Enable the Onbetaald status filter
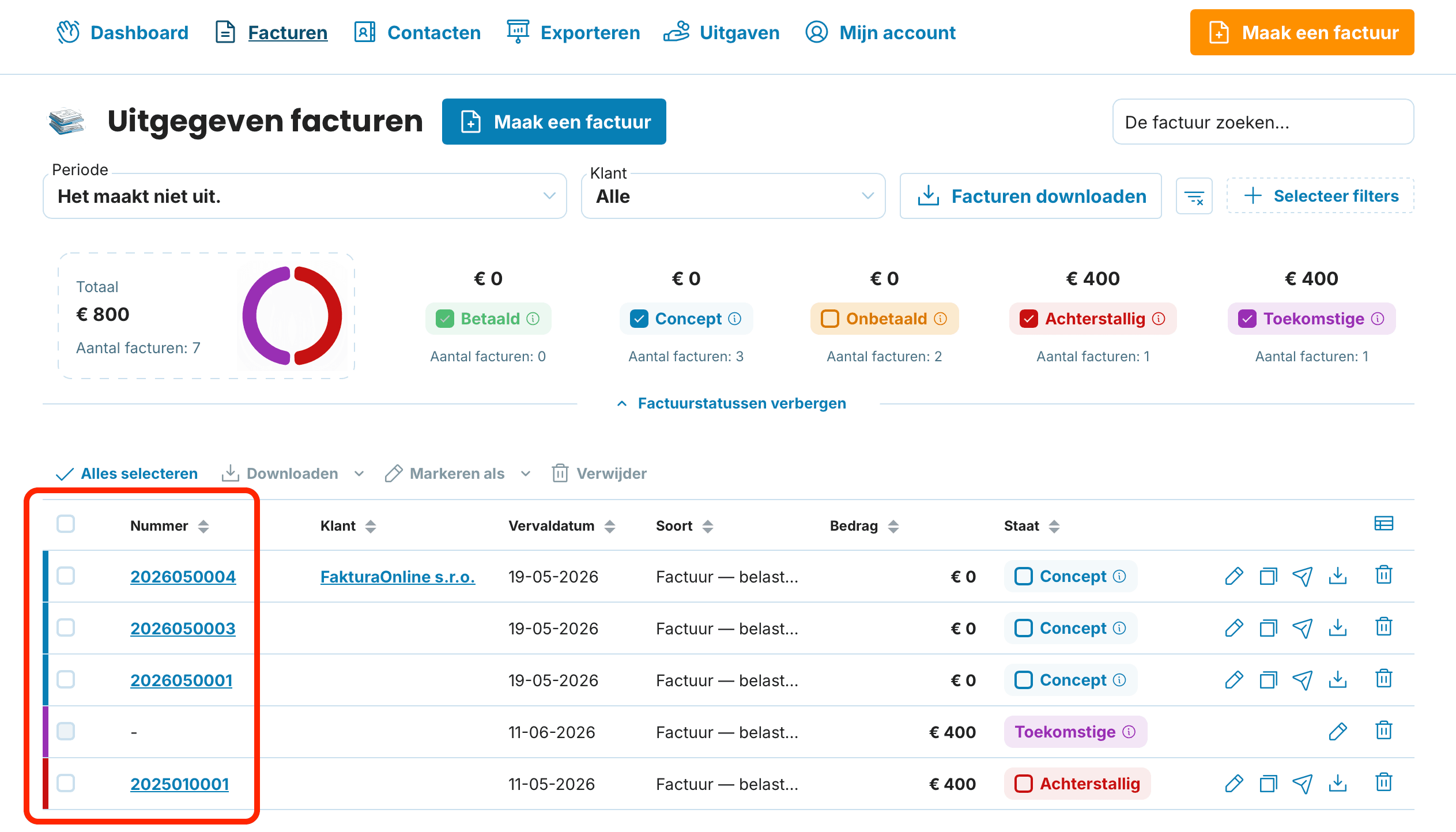Viewport: 1456px width, 832px height. tap(829, 319)
